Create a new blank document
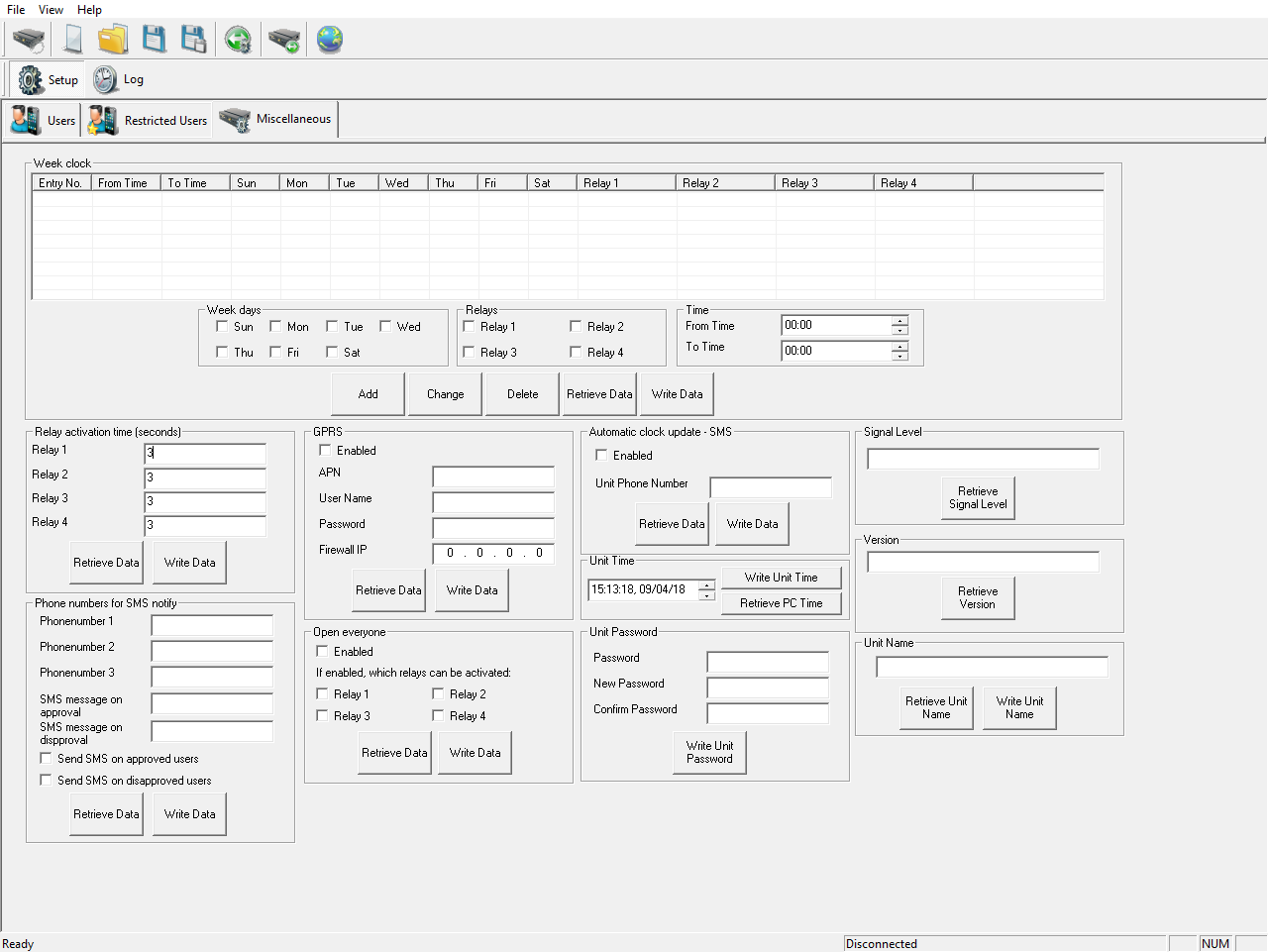This screenshot has height=952, width=1268. (x=72, y=40)
